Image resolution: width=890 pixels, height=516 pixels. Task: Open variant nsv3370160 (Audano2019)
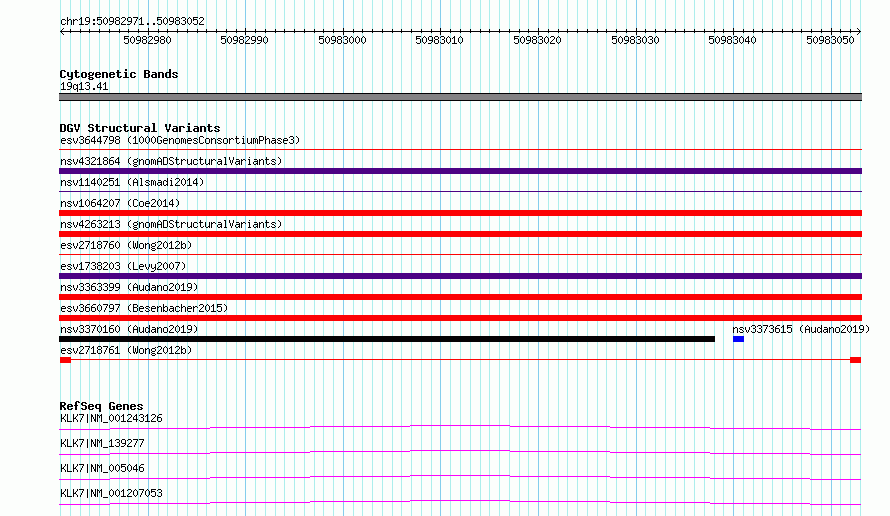[129, 329]
